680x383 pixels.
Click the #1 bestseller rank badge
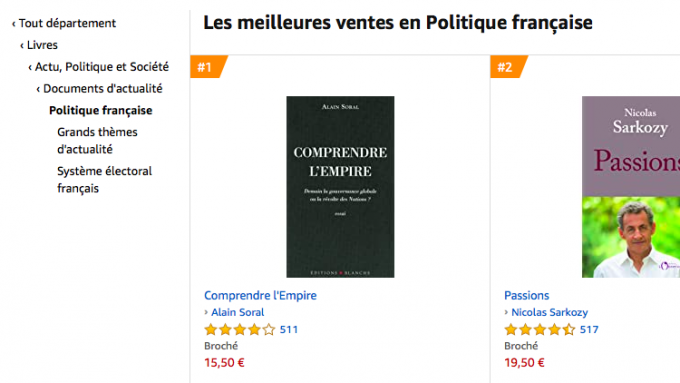tap(207, 67)
